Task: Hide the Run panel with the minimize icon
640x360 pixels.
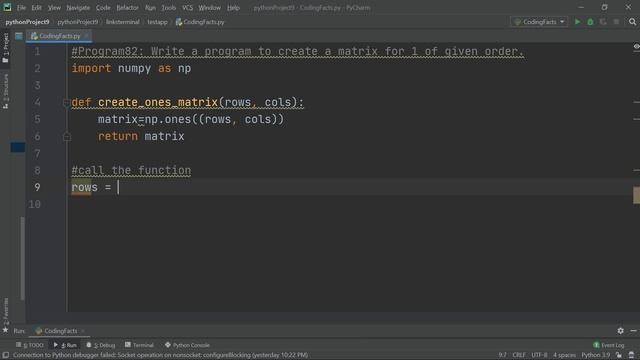Action: click(x=633, y=331)
